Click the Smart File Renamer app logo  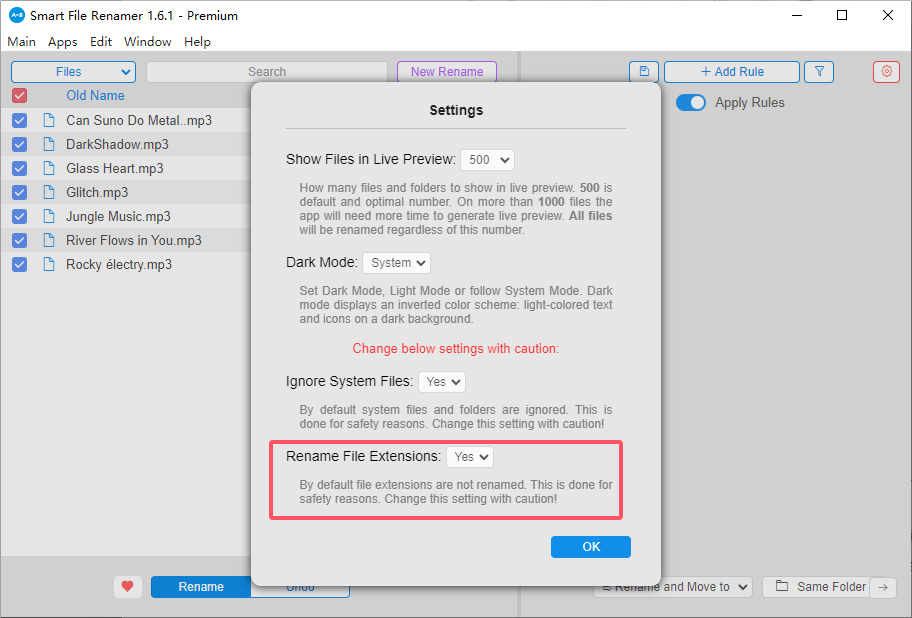pyautogui.click(x=17, y=15)
